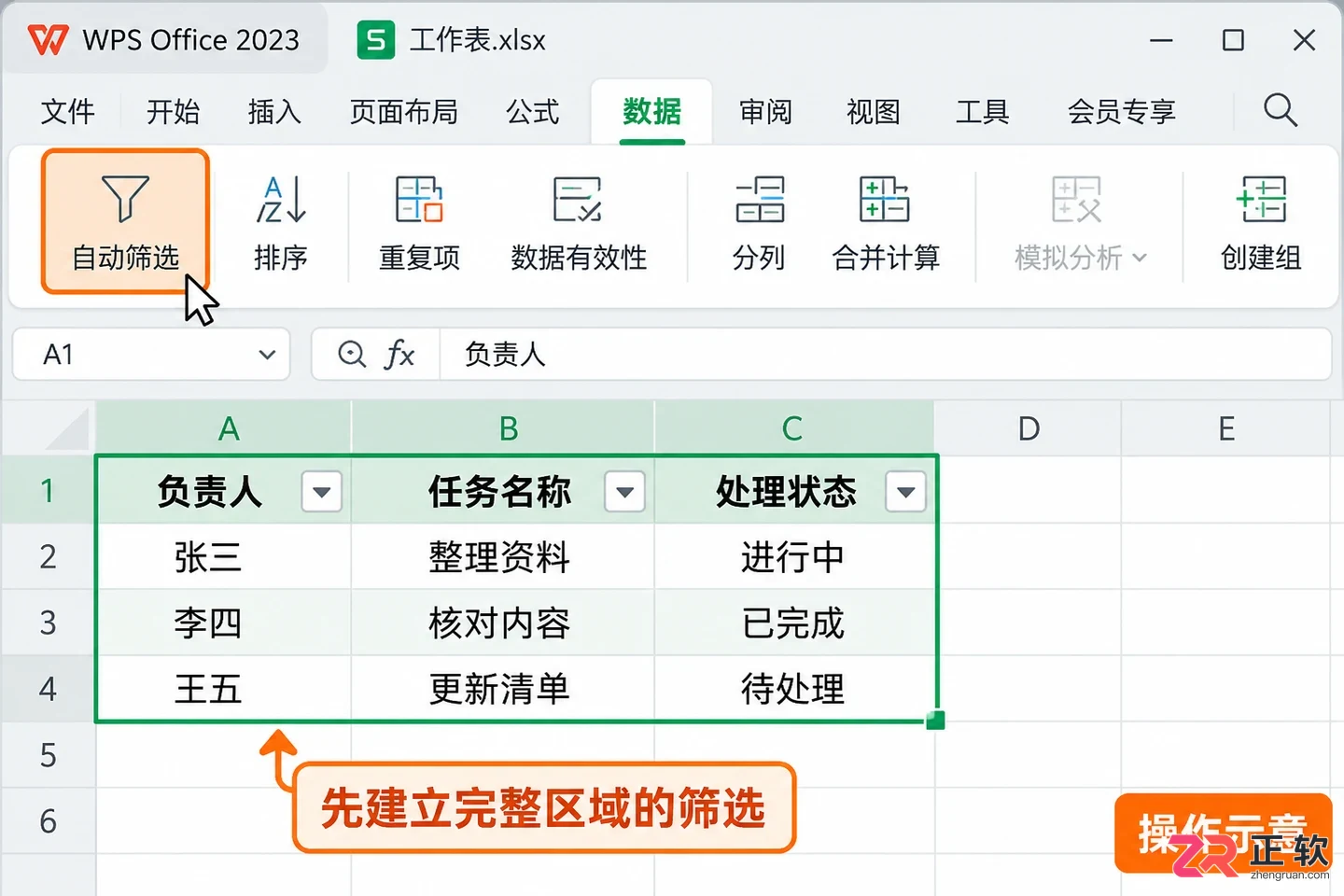
Task: Click the 创建组 group icon
Action: click(x=1261, y=200)
